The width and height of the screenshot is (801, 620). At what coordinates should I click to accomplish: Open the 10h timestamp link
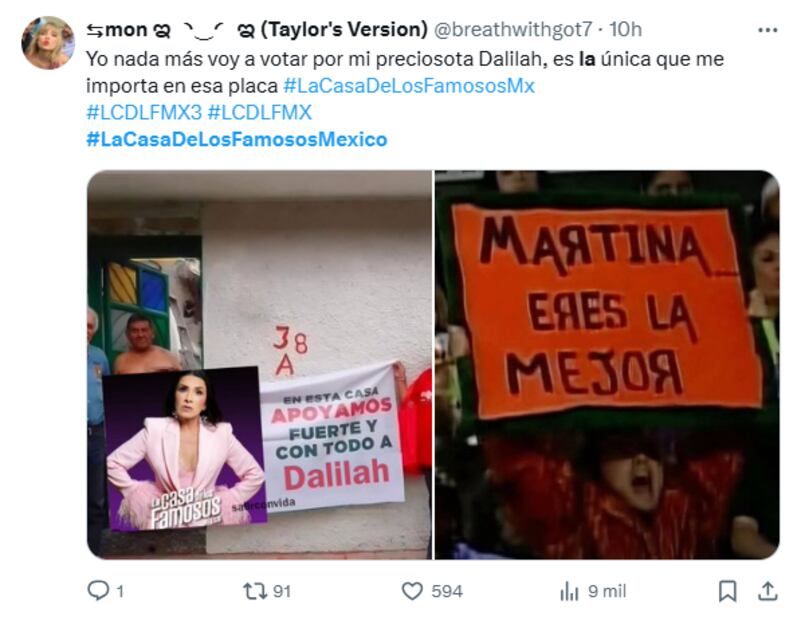coord(625,30)
